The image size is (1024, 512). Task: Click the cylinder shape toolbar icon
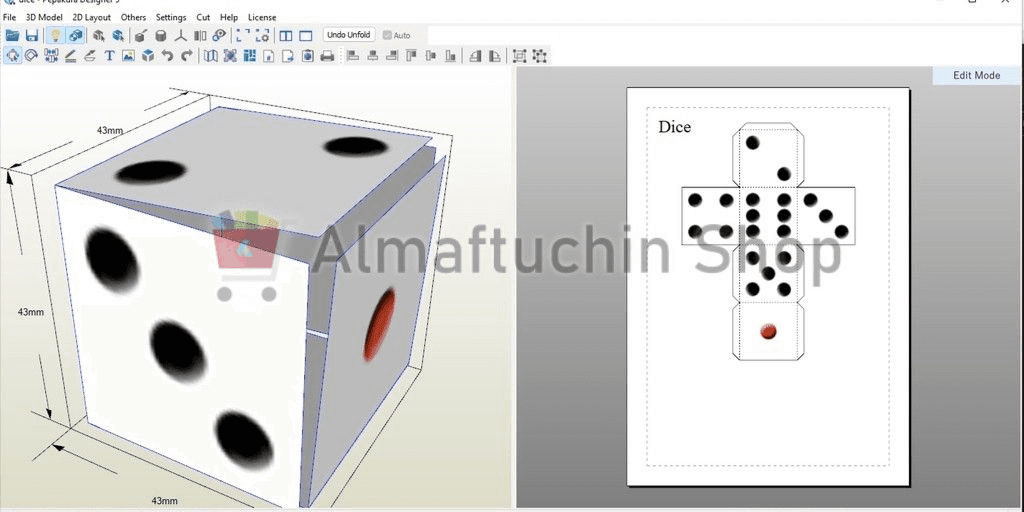click(x=161, y=35)
